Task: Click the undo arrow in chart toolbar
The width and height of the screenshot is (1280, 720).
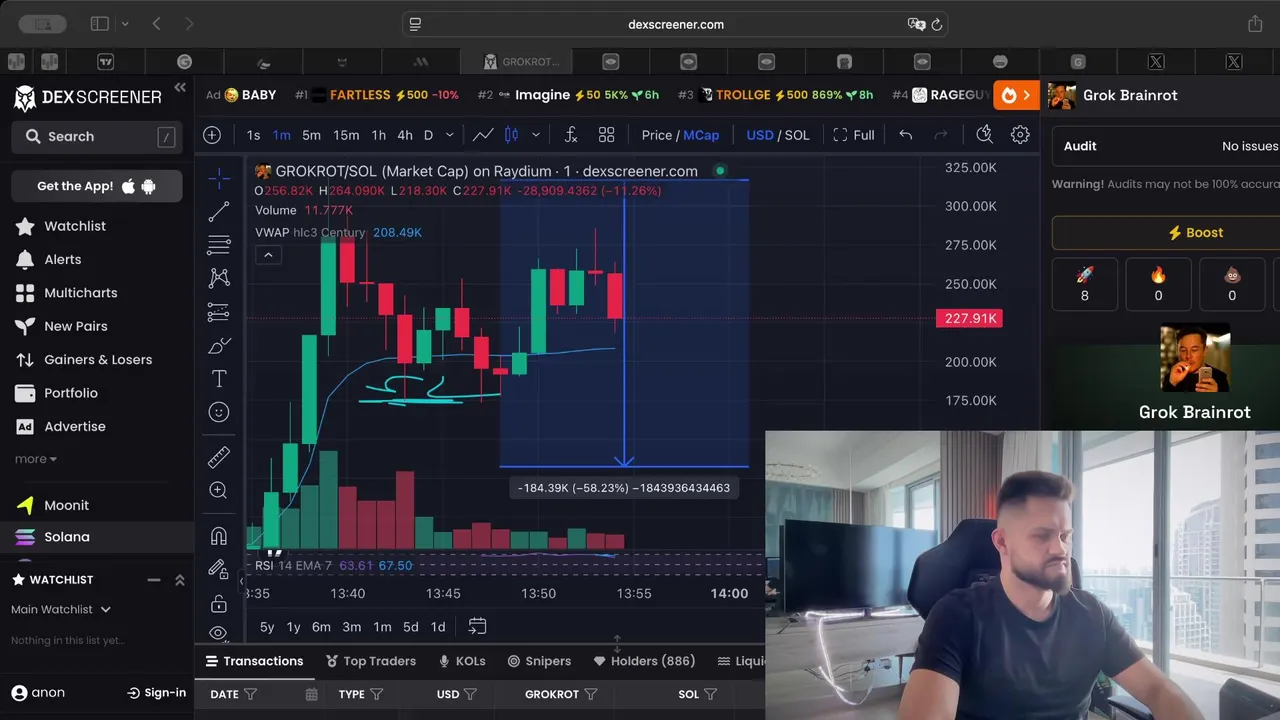Action: (905, 135)
